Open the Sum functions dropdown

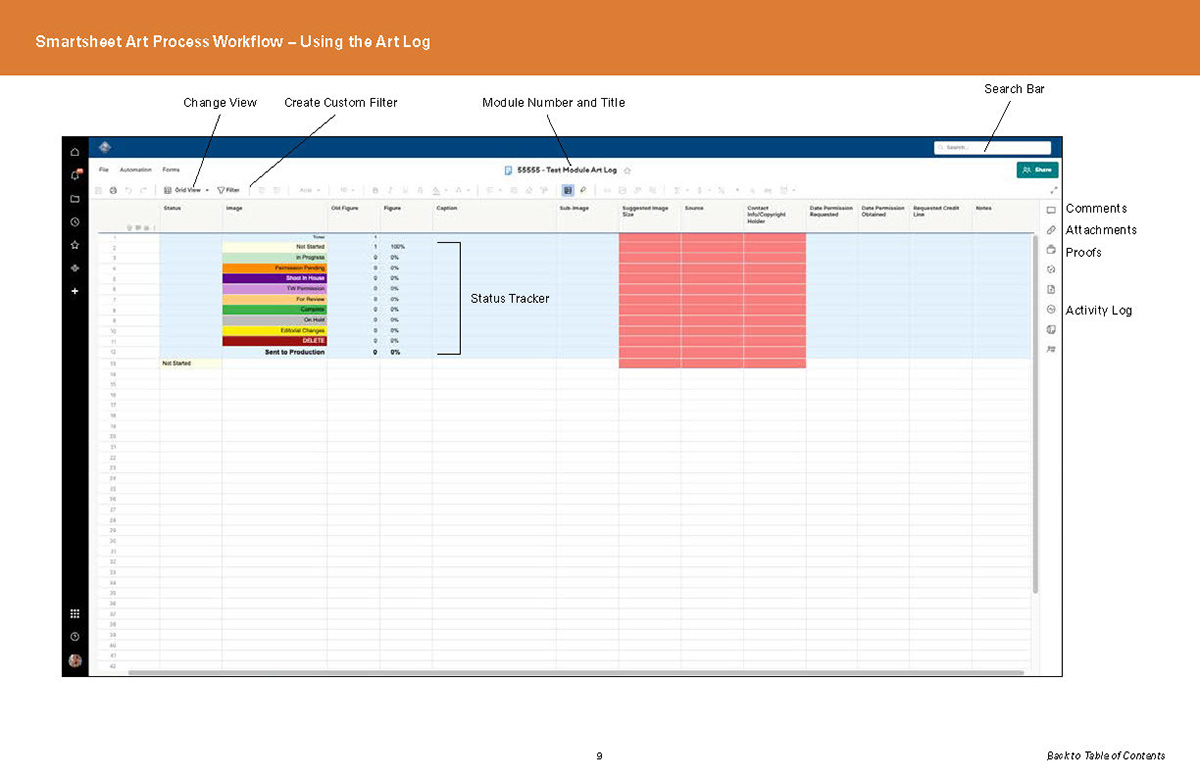(x=680, y=190)
